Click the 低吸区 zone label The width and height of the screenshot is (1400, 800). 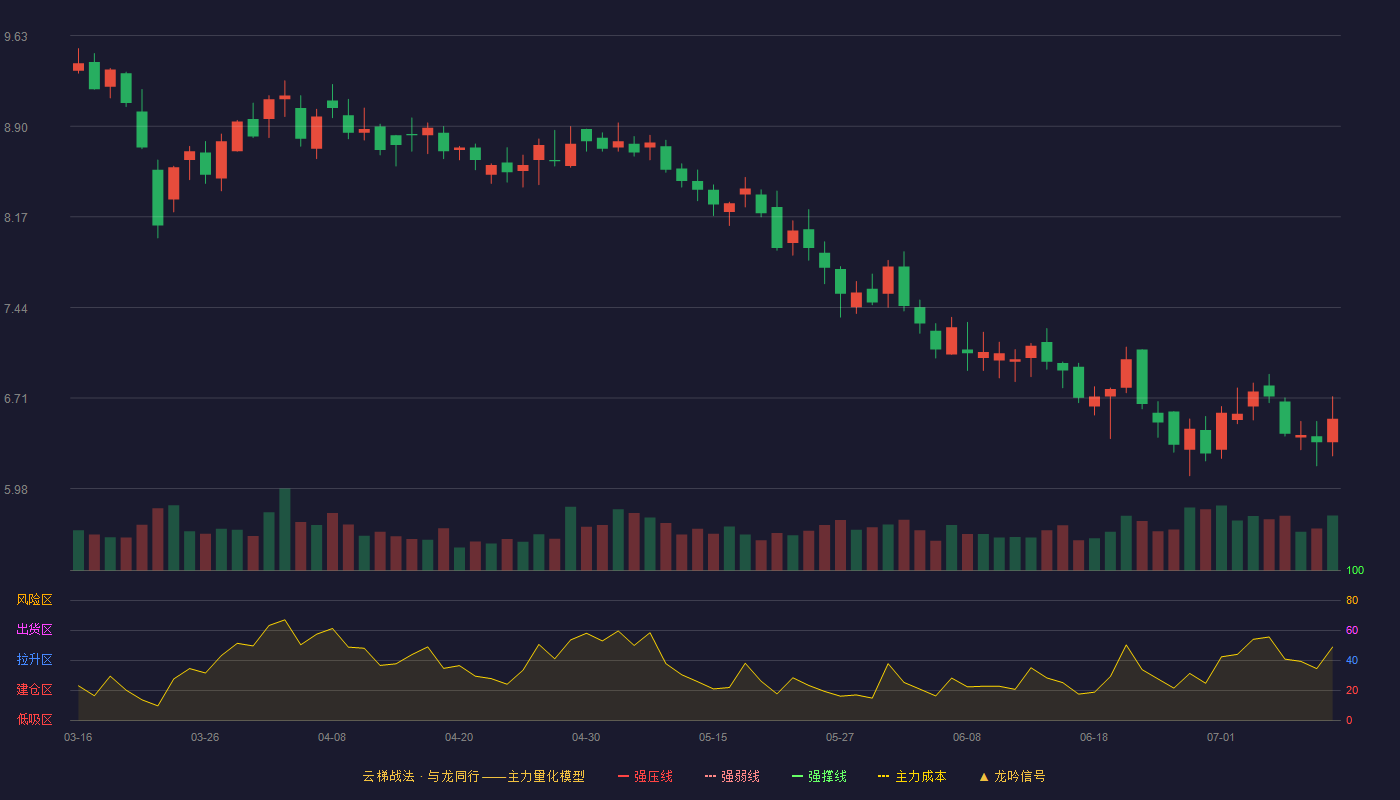pyautogui.click(x=34, y=719)
